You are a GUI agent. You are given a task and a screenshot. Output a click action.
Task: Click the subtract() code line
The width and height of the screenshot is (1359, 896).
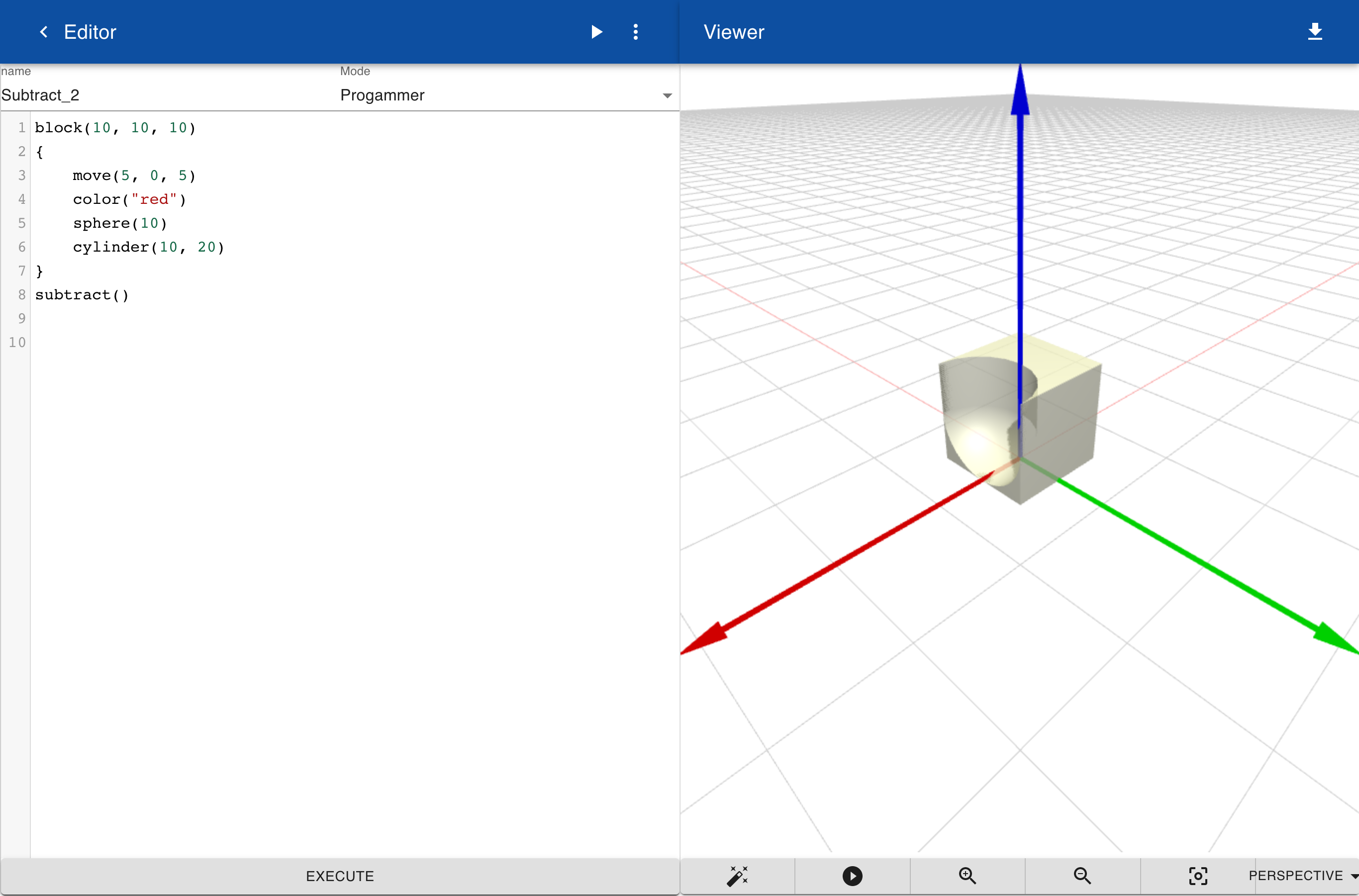(82, 295)
